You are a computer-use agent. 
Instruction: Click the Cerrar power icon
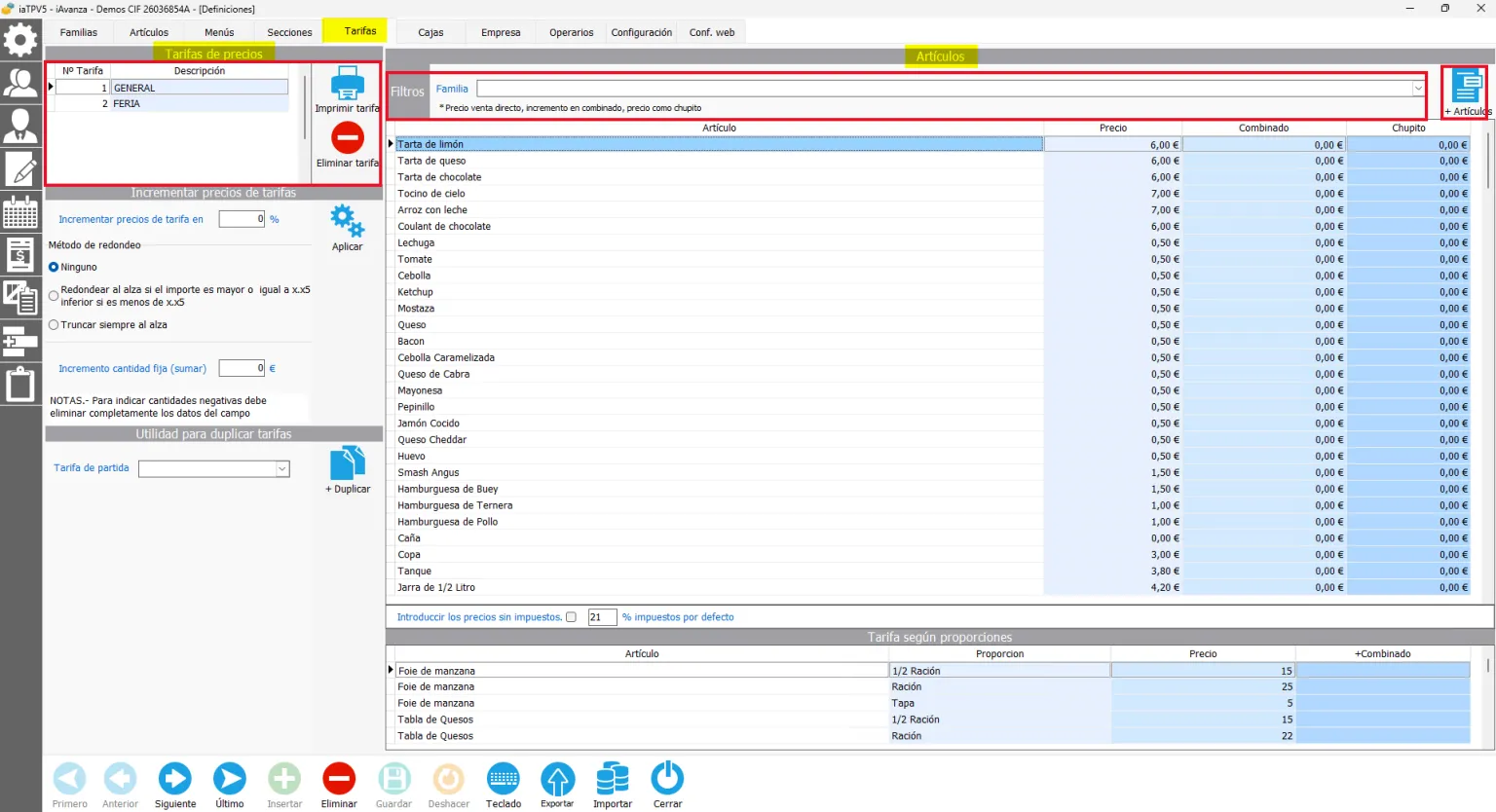[x=667, y=779]
